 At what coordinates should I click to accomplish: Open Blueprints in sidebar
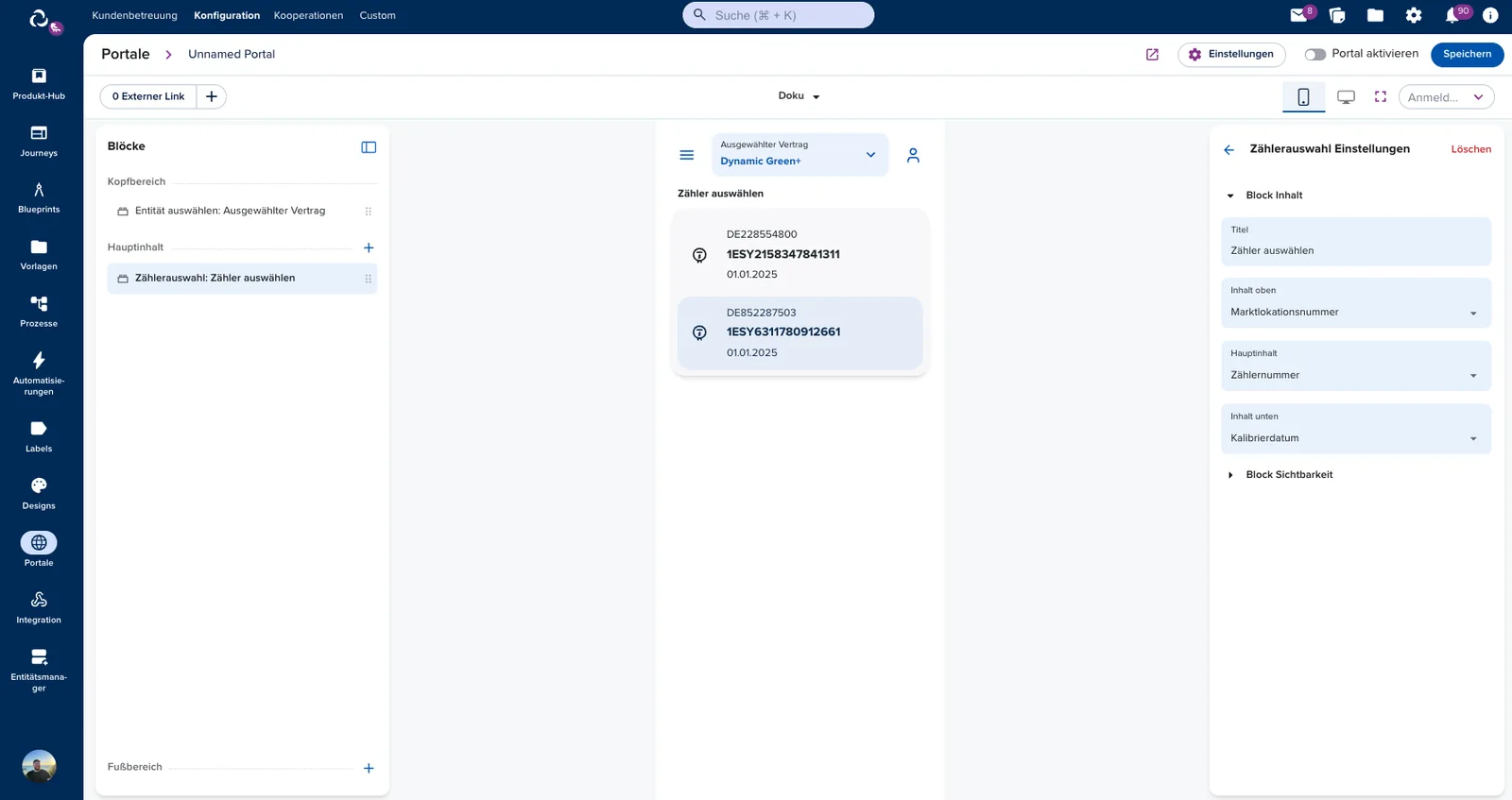point(39,197)
